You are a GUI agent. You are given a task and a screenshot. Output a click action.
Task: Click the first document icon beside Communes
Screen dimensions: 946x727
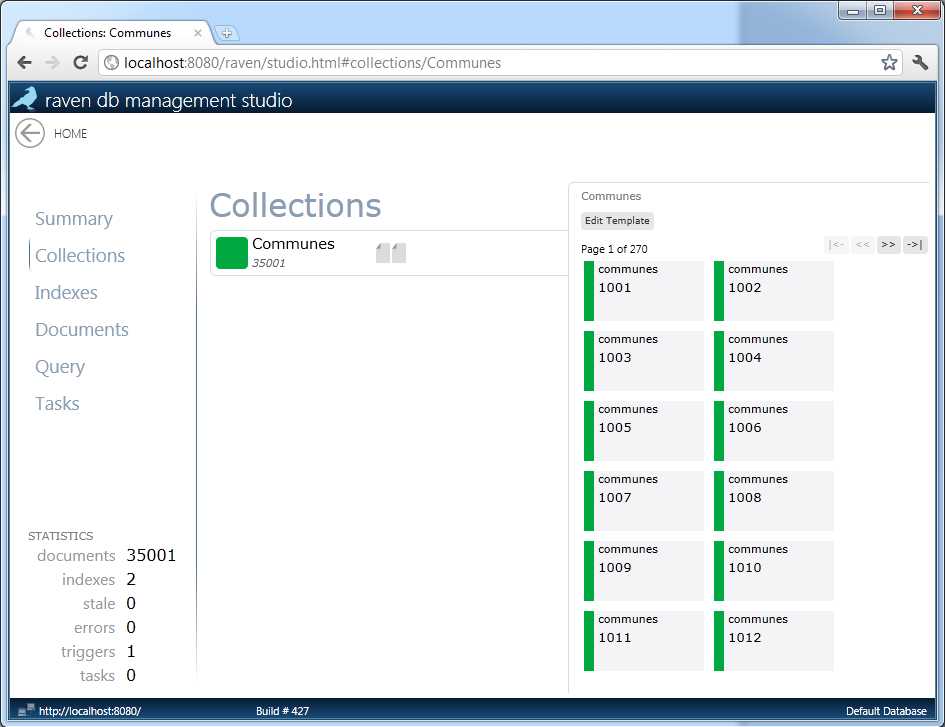384,252
